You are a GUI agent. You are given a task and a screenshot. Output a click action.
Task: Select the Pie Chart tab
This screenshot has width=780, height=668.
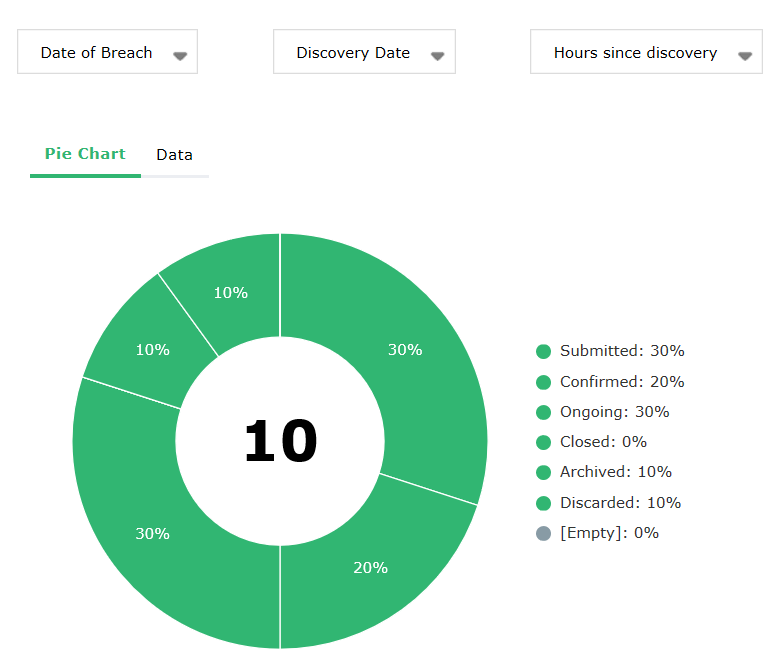click(x=85, y=154)
